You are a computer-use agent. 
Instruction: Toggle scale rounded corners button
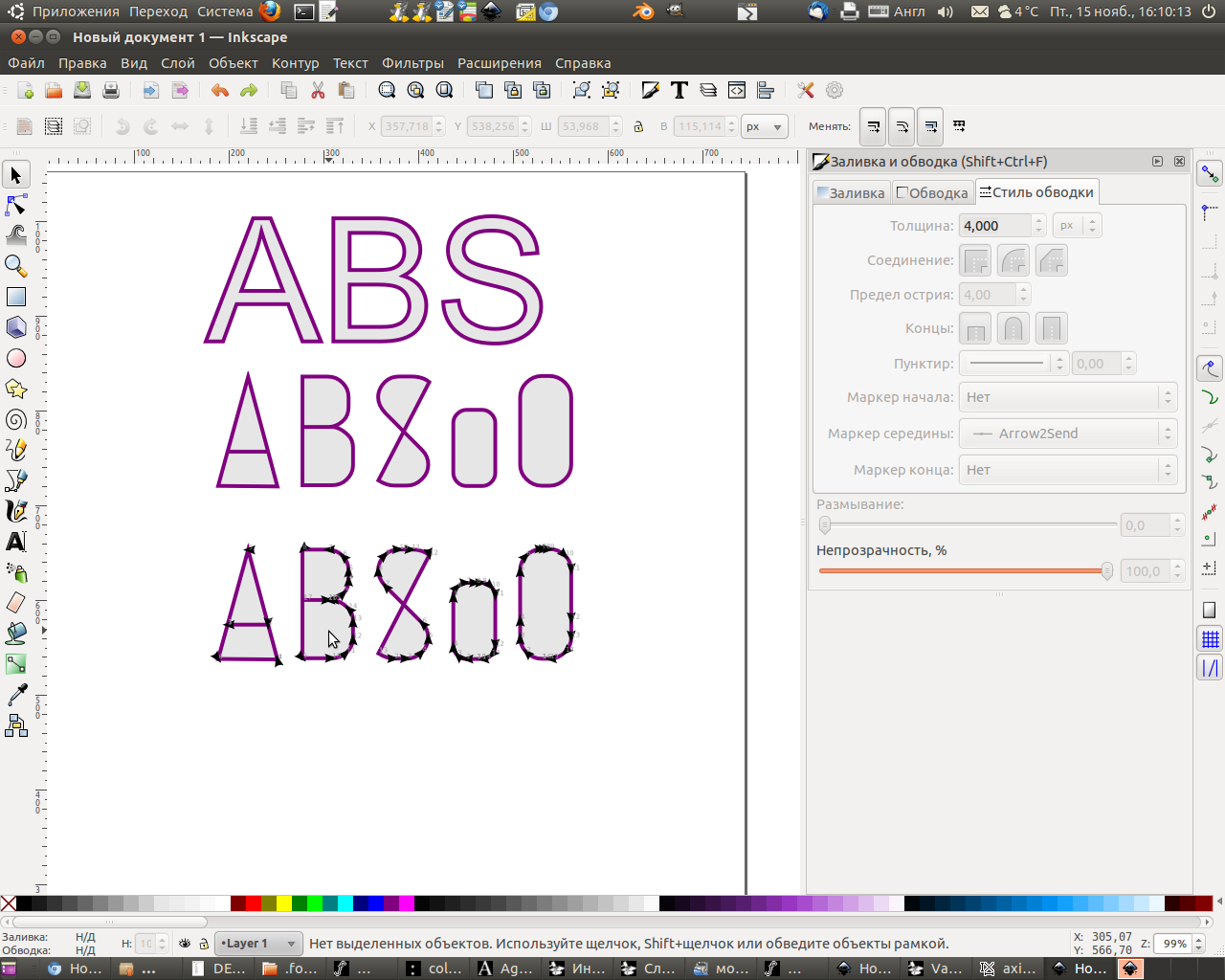901,126
